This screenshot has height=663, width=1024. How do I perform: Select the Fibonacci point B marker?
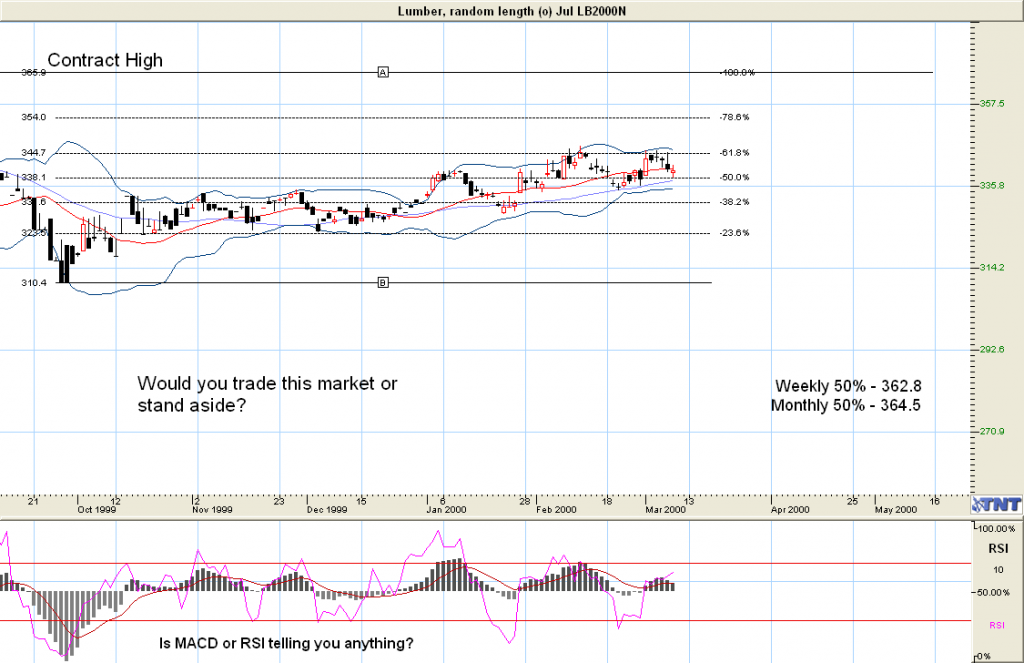[x=382, y=283]
